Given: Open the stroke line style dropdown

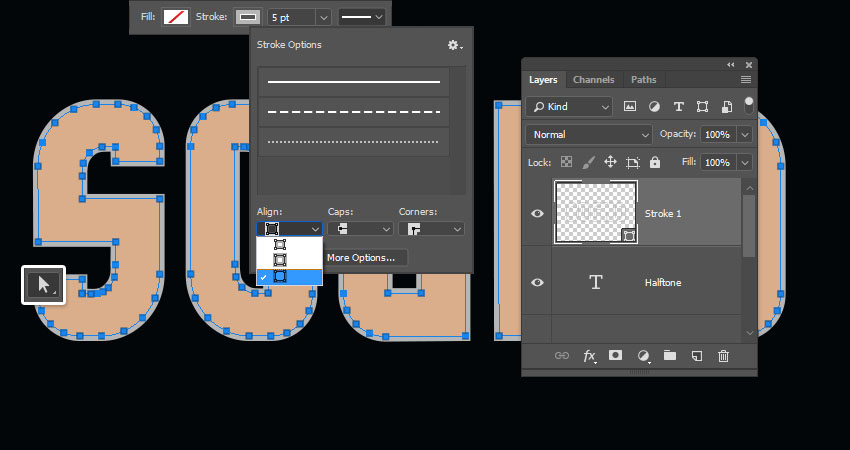Looking at the screenshot, I should (362, 17).
